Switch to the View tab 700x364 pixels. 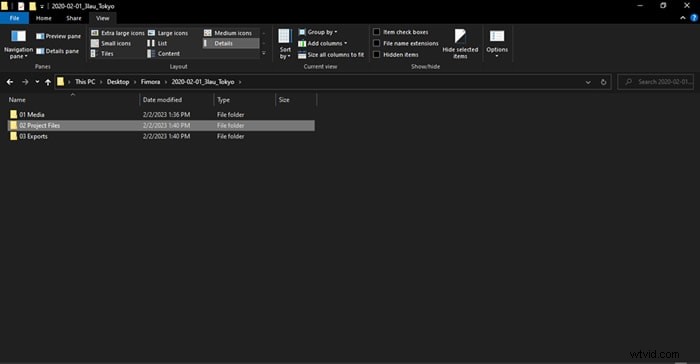pyautogui.click(x=103, y=18)
